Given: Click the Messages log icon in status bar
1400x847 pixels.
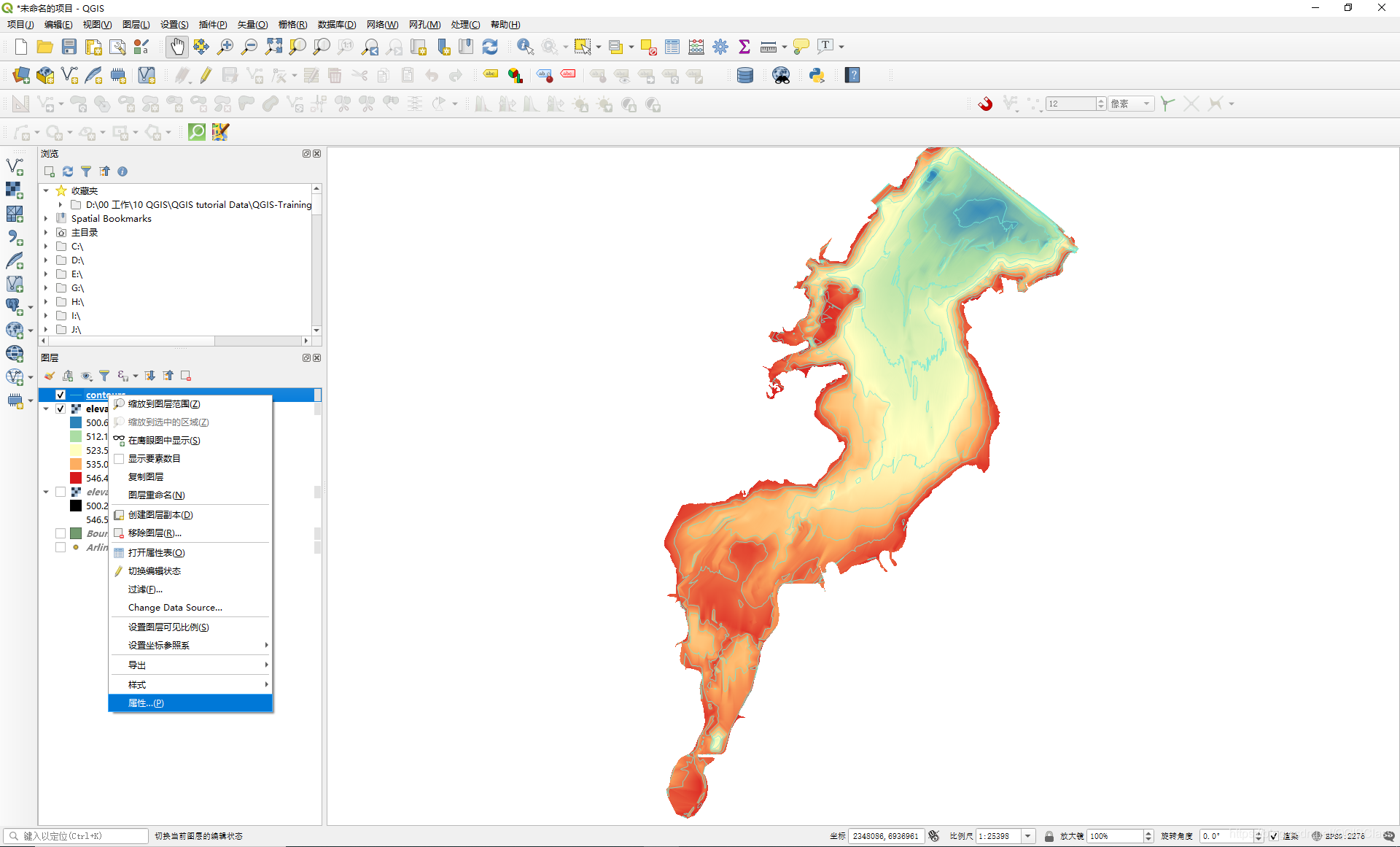Looking at the screenshot, I should click(1388, 836).
